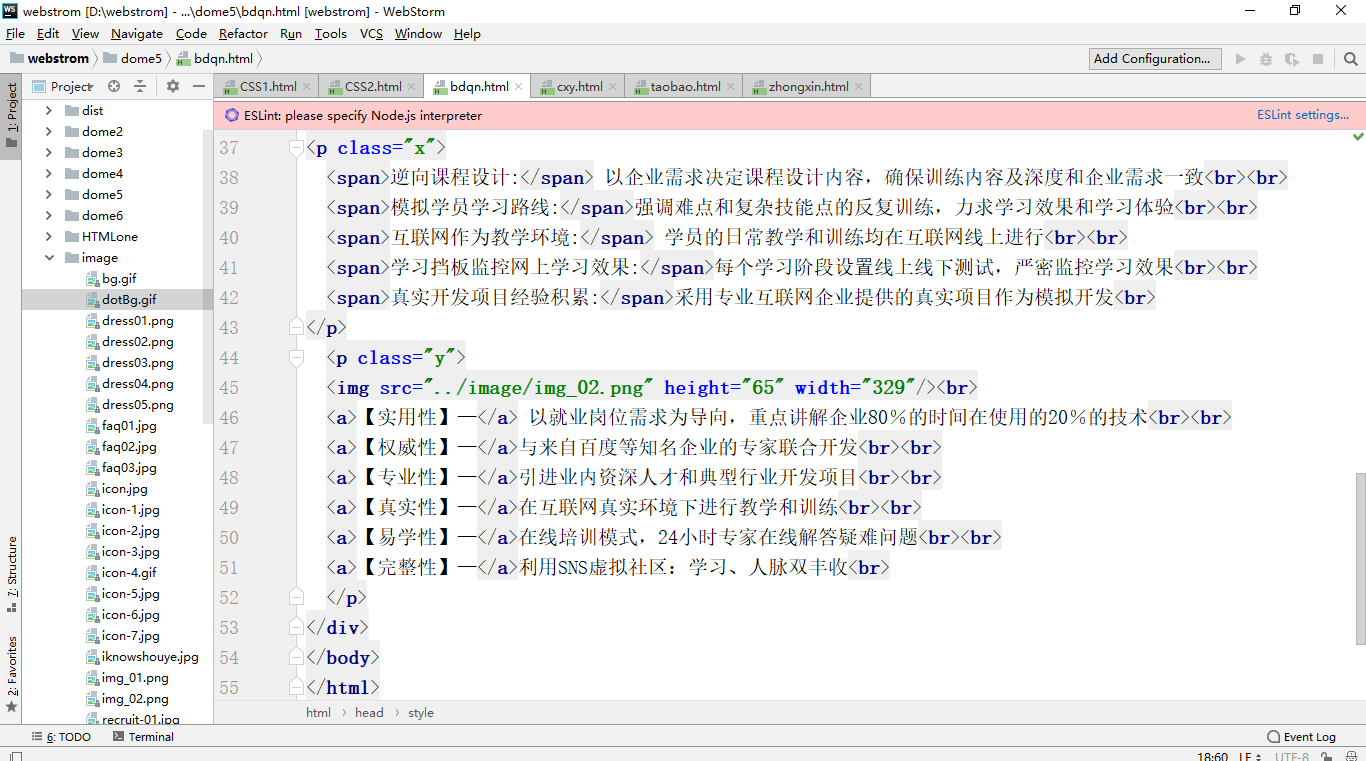
Task: Close the taobao.html tab
Action: (x=732, y=87)
